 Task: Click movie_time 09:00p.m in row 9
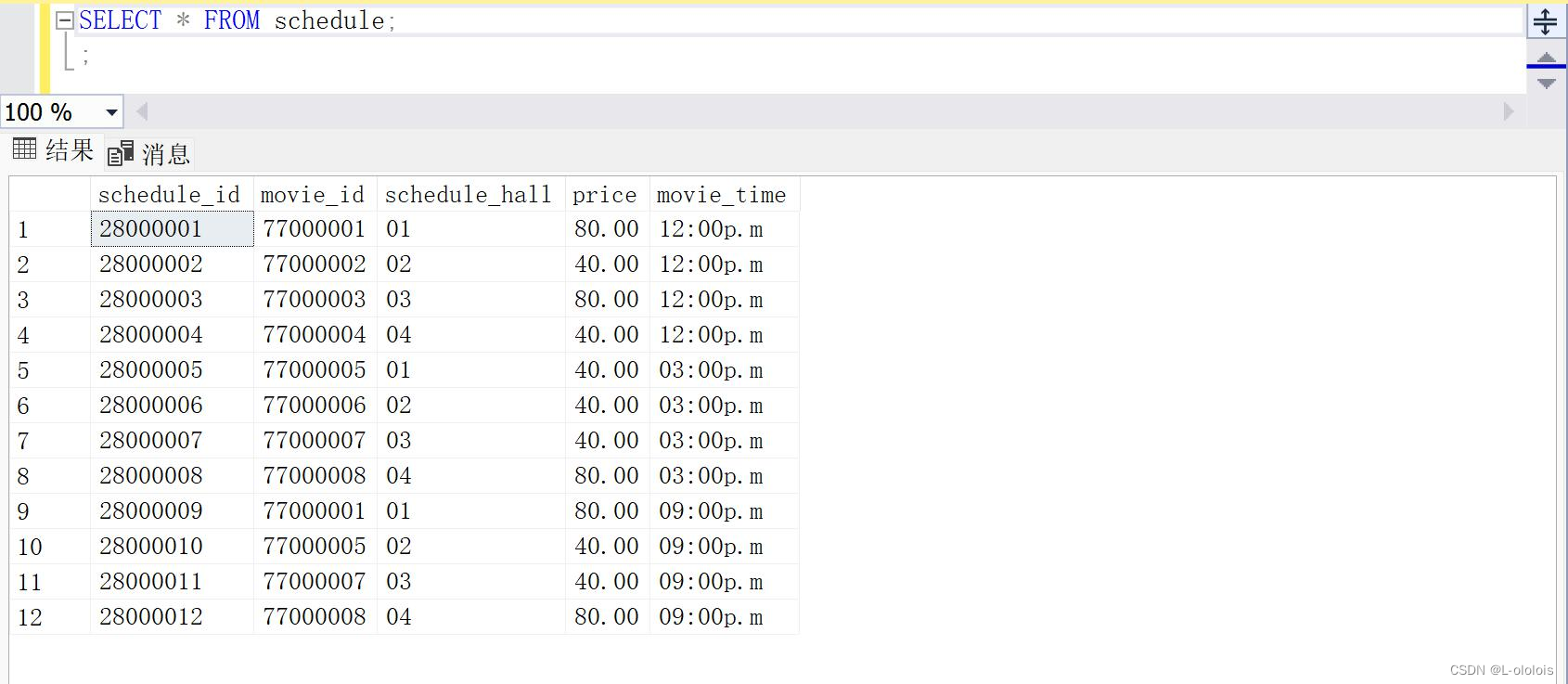725,511
